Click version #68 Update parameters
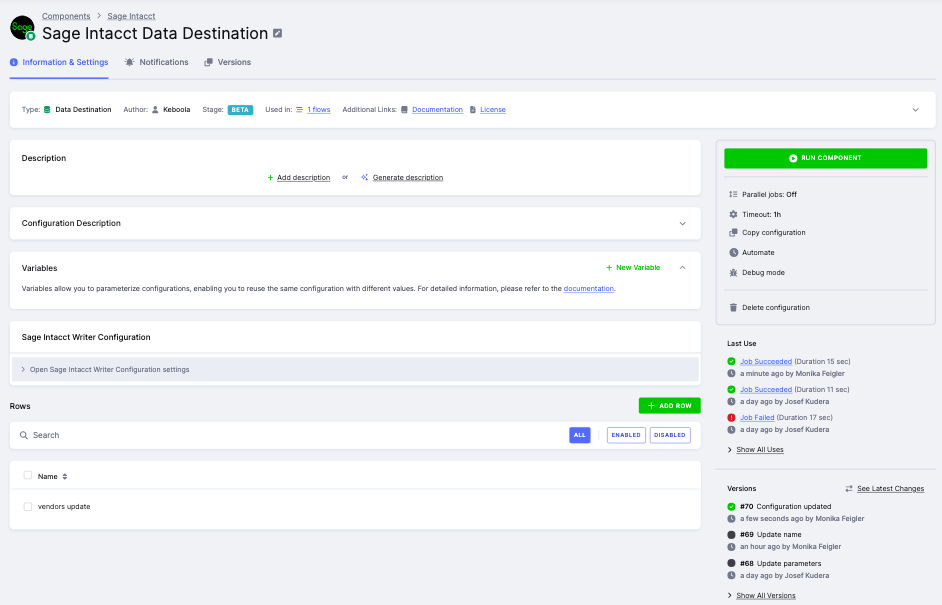This screenshot has width=942, height=605. click(x=780, y=564)
